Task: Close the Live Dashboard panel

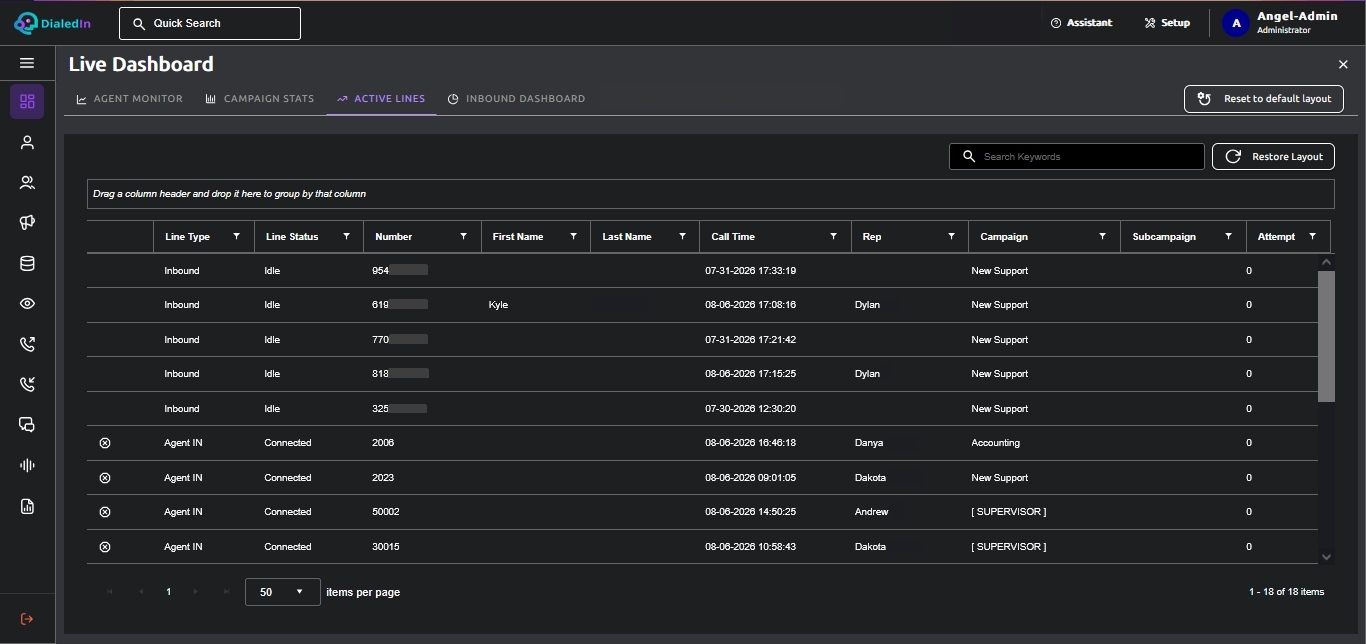Action: point(1343,64)
